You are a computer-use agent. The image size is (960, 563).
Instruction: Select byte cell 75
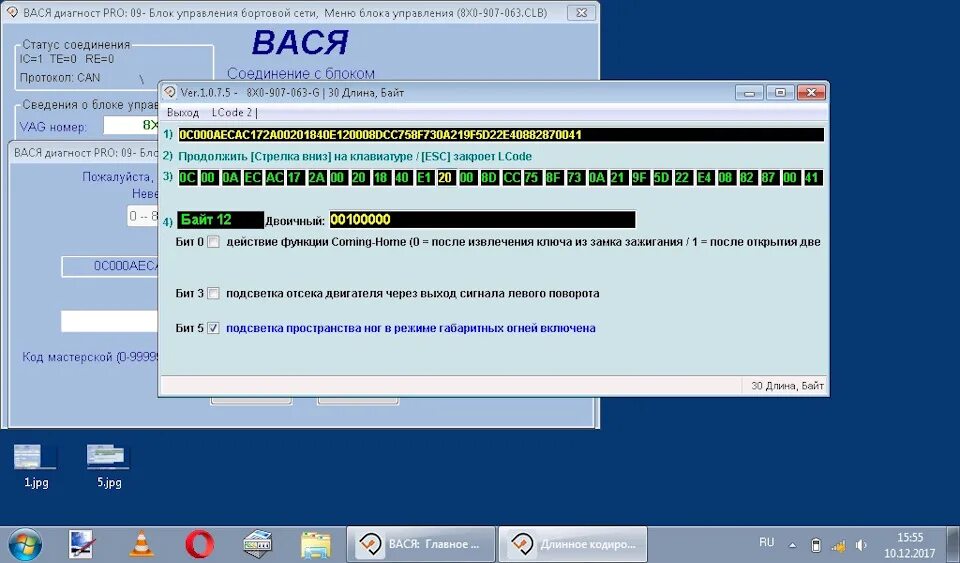coord(531,178)
